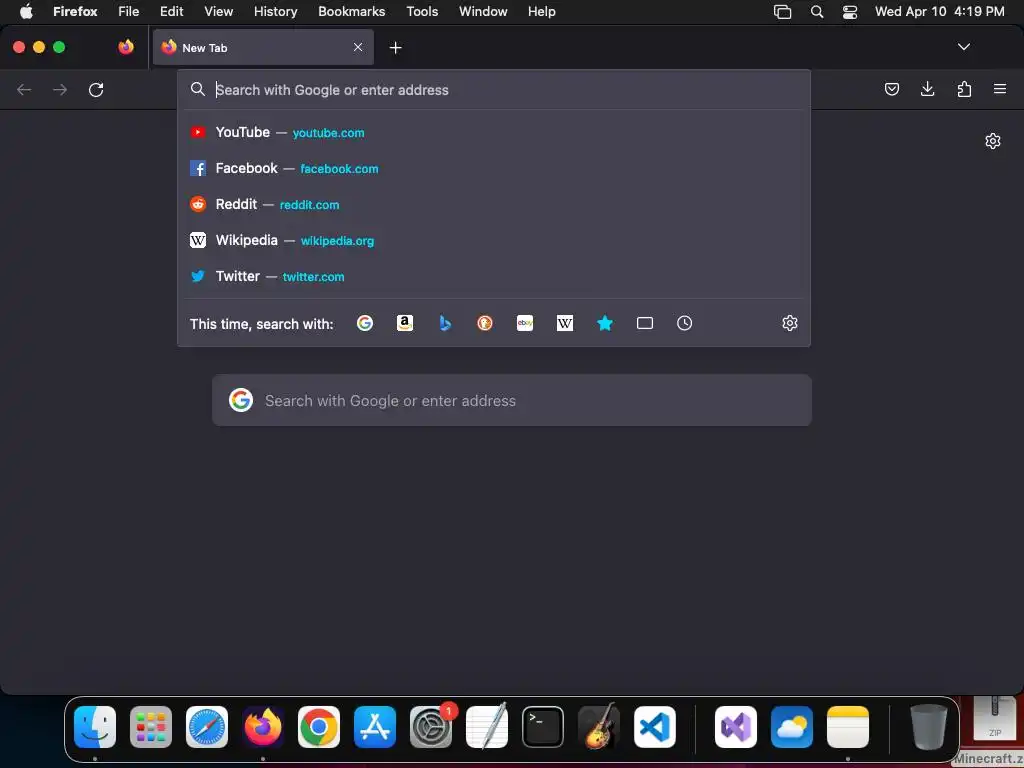Save page to Pocket
This screenshot has height=768, width=1024.
[x=891, y=89]
